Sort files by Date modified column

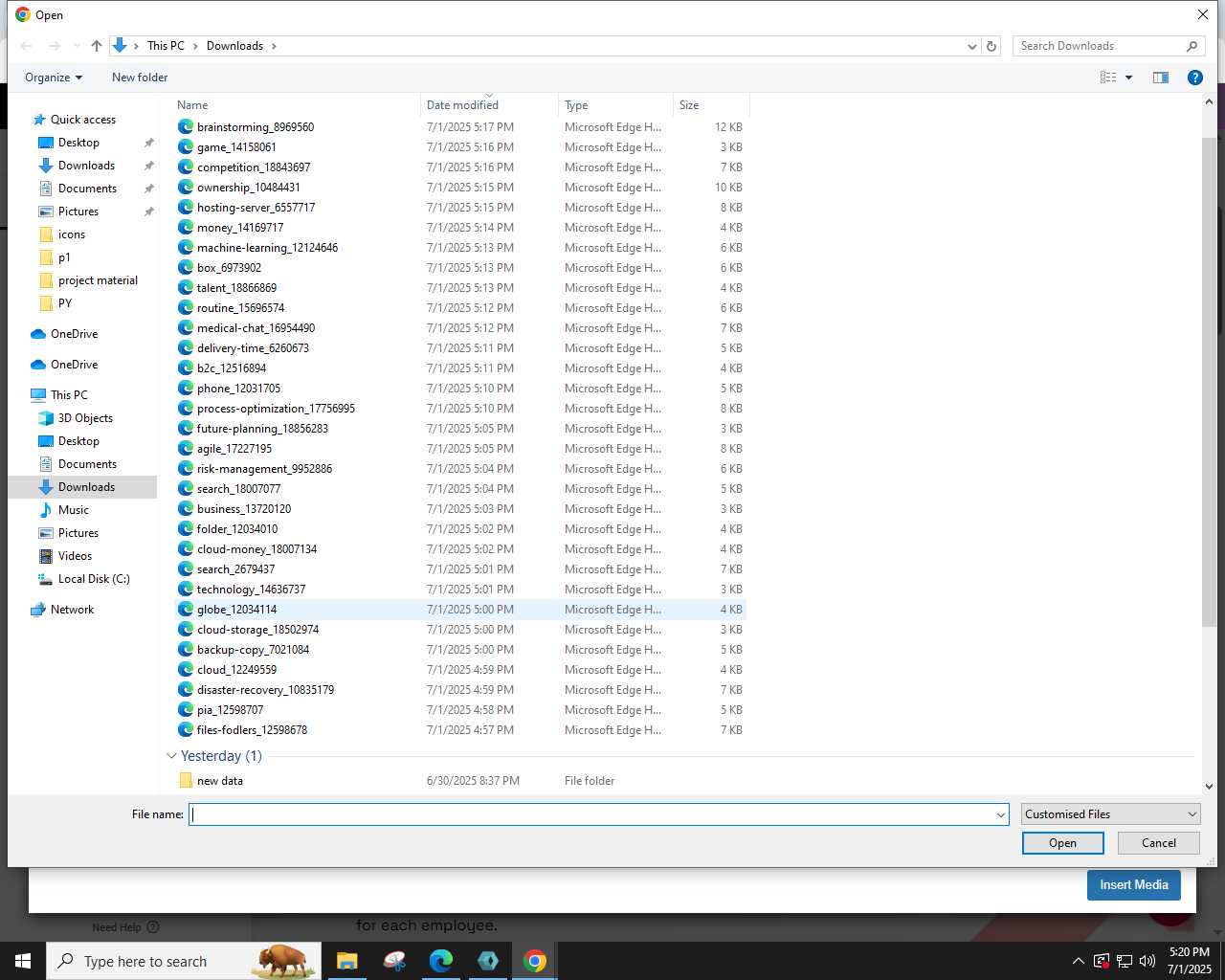pos(489,105)
